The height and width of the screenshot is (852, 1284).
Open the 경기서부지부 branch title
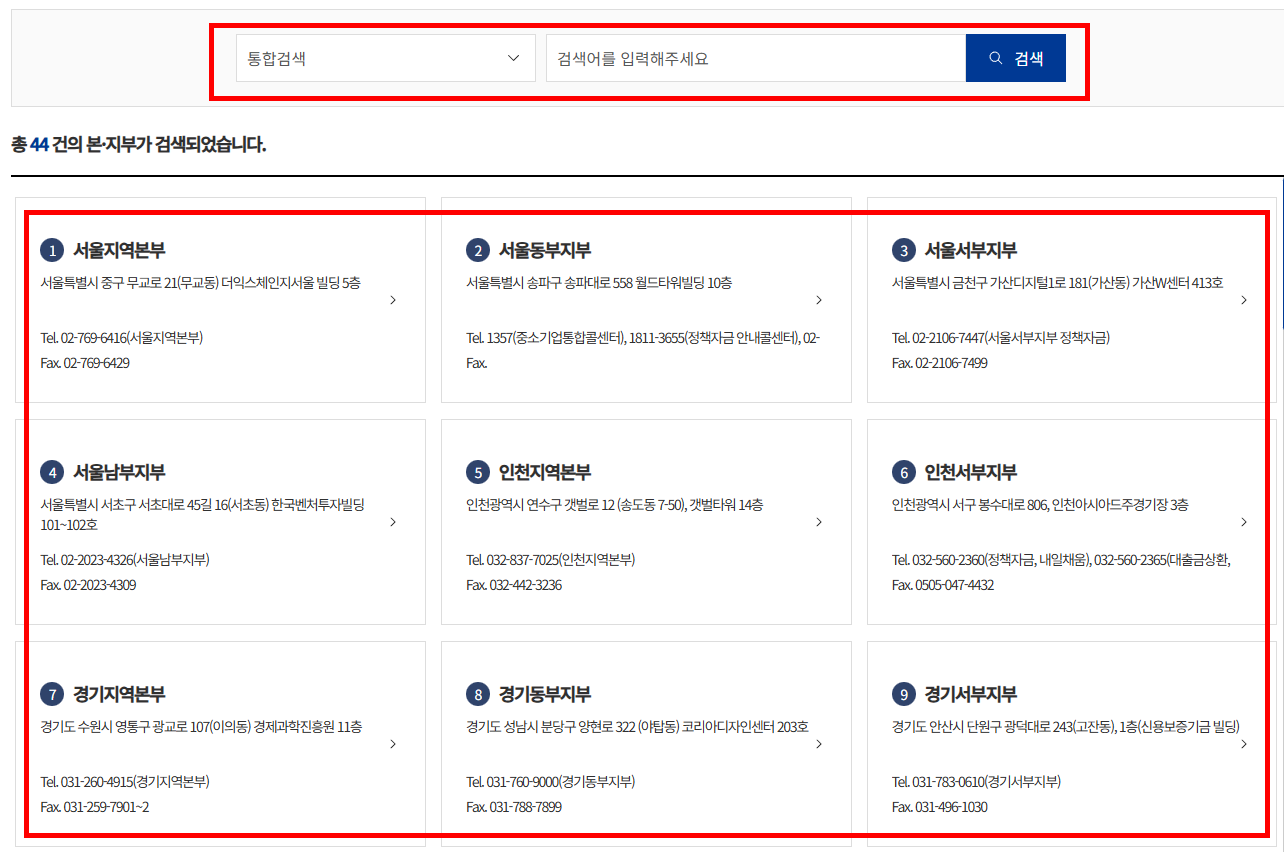coord(971,694)
